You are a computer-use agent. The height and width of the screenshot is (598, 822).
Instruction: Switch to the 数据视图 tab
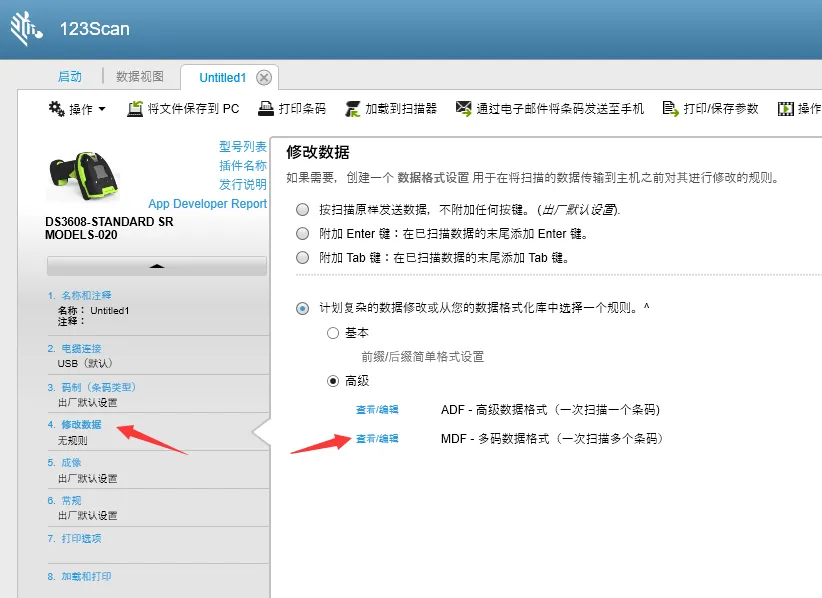coord(141,77)
